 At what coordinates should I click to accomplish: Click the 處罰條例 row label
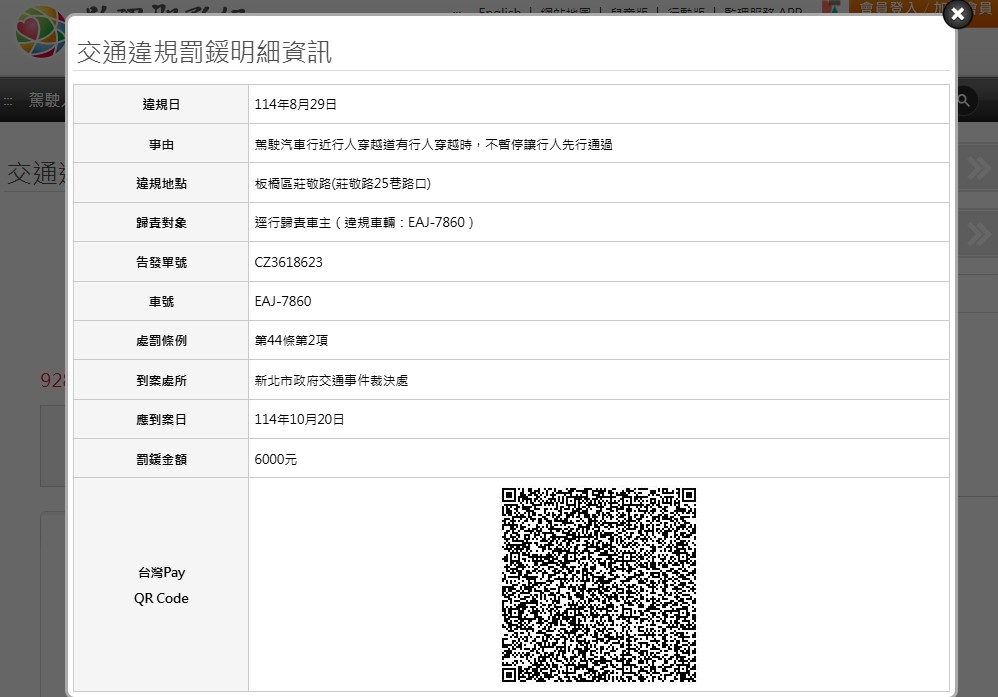tap(161, 341)
